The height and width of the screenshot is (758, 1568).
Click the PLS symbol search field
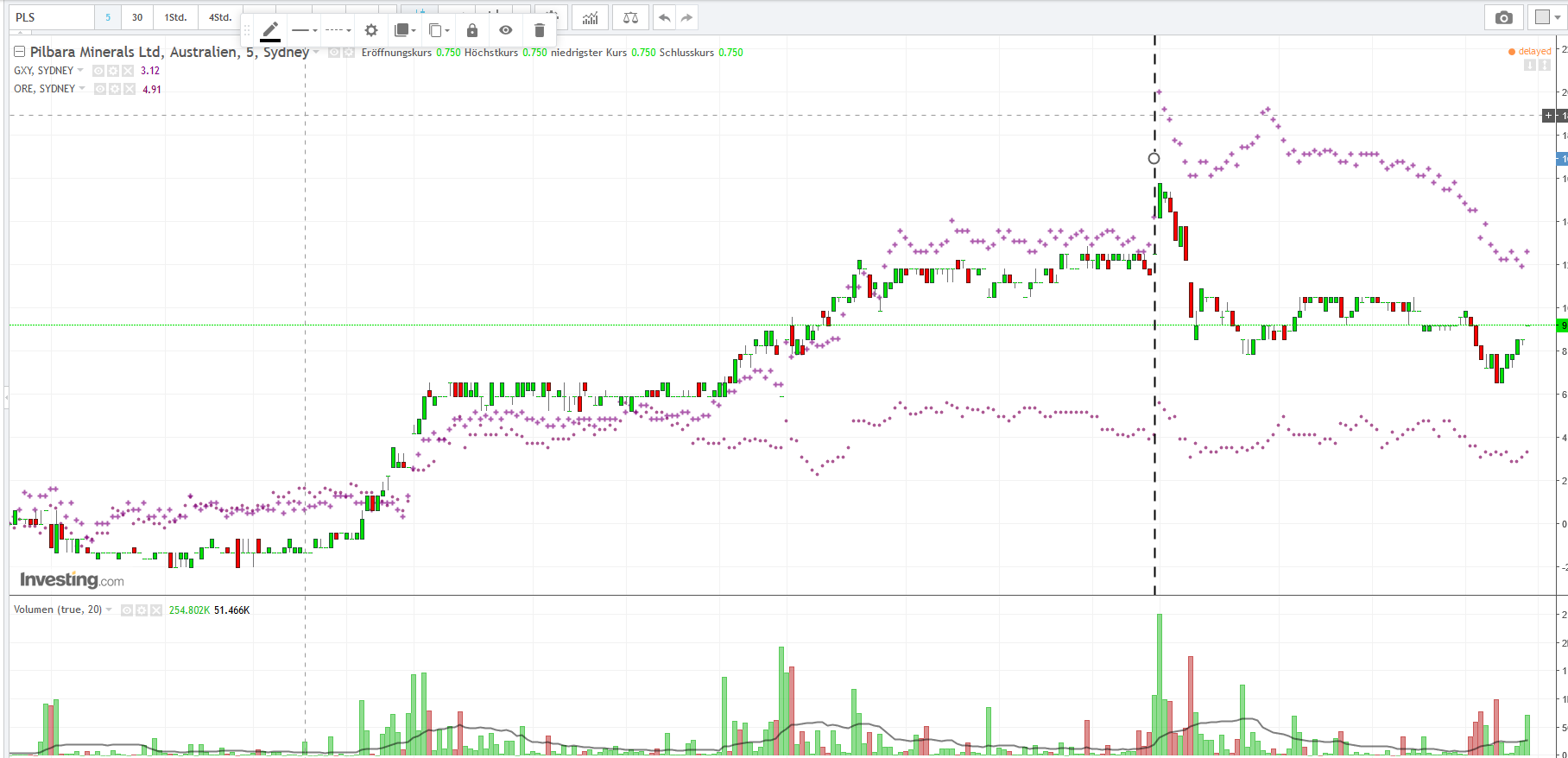click(x=52, y=17)
